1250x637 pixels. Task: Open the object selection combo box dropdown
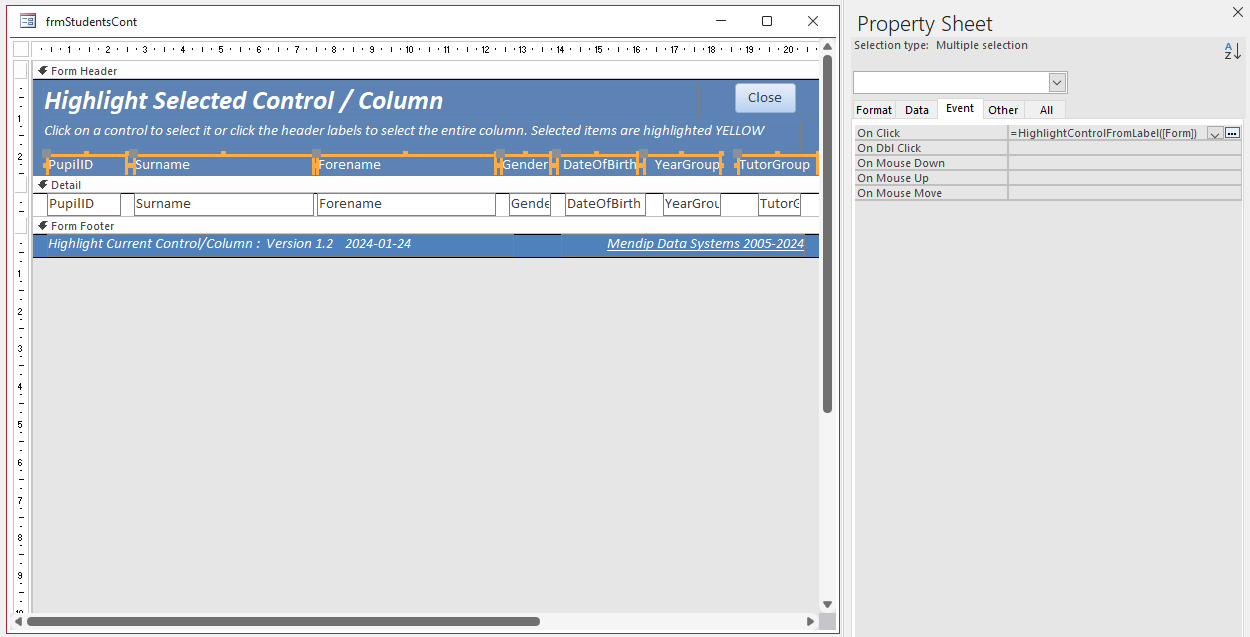coord(1058,82)
